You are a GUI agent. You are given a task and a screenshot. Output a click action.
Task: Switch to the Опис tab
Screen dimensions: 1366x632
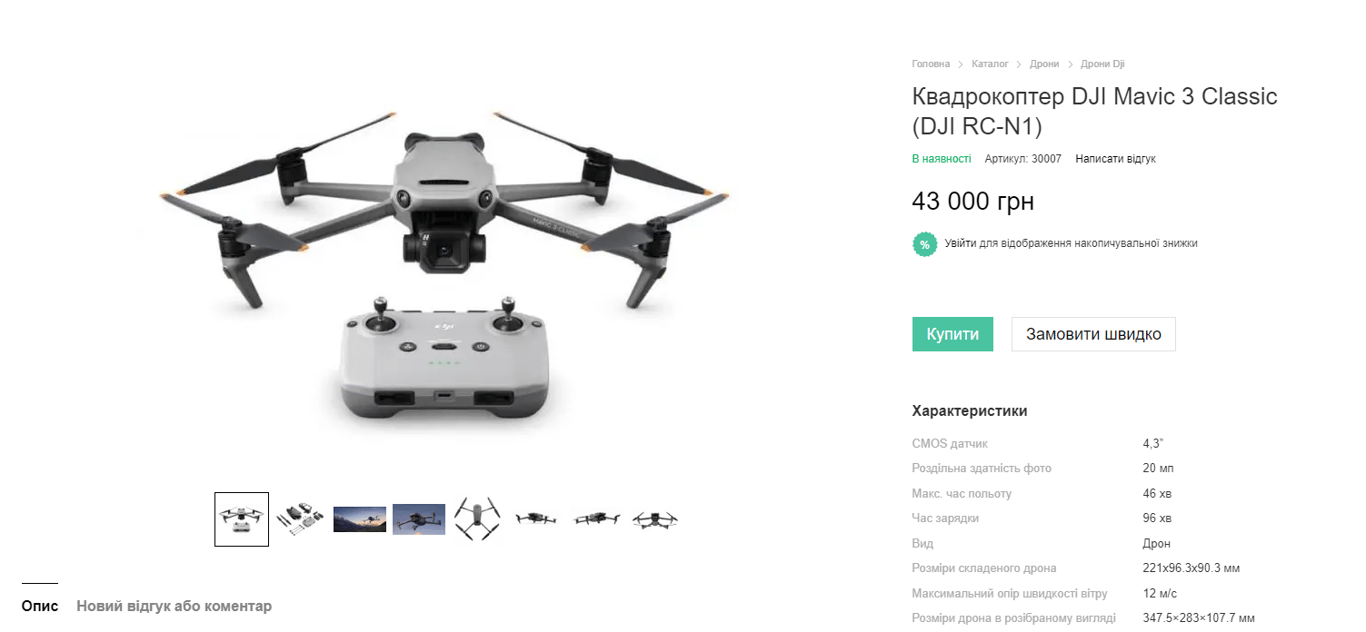click(40, 606)
